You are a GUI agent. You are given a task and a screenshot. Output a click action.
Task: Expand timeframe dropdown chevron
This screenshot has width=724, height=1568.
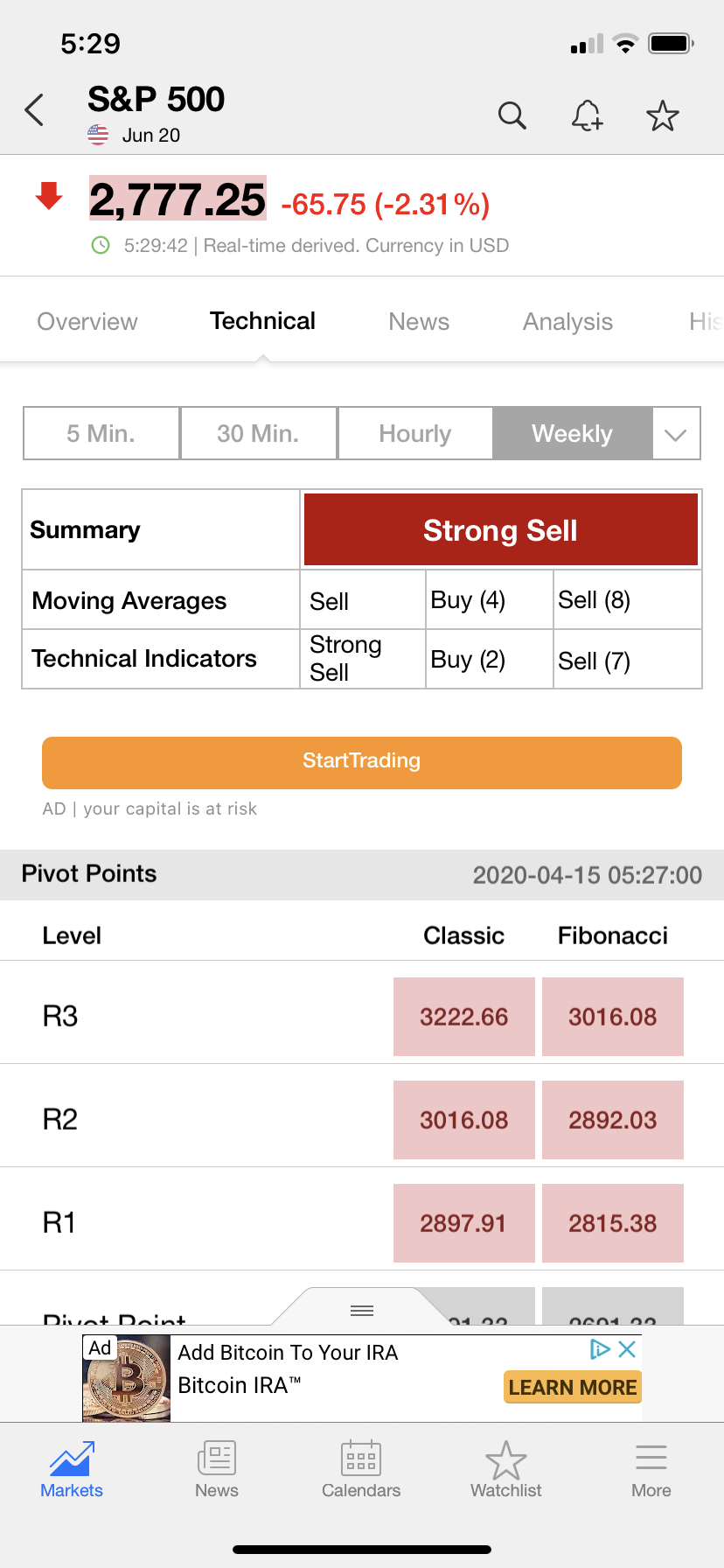(676, 434)
